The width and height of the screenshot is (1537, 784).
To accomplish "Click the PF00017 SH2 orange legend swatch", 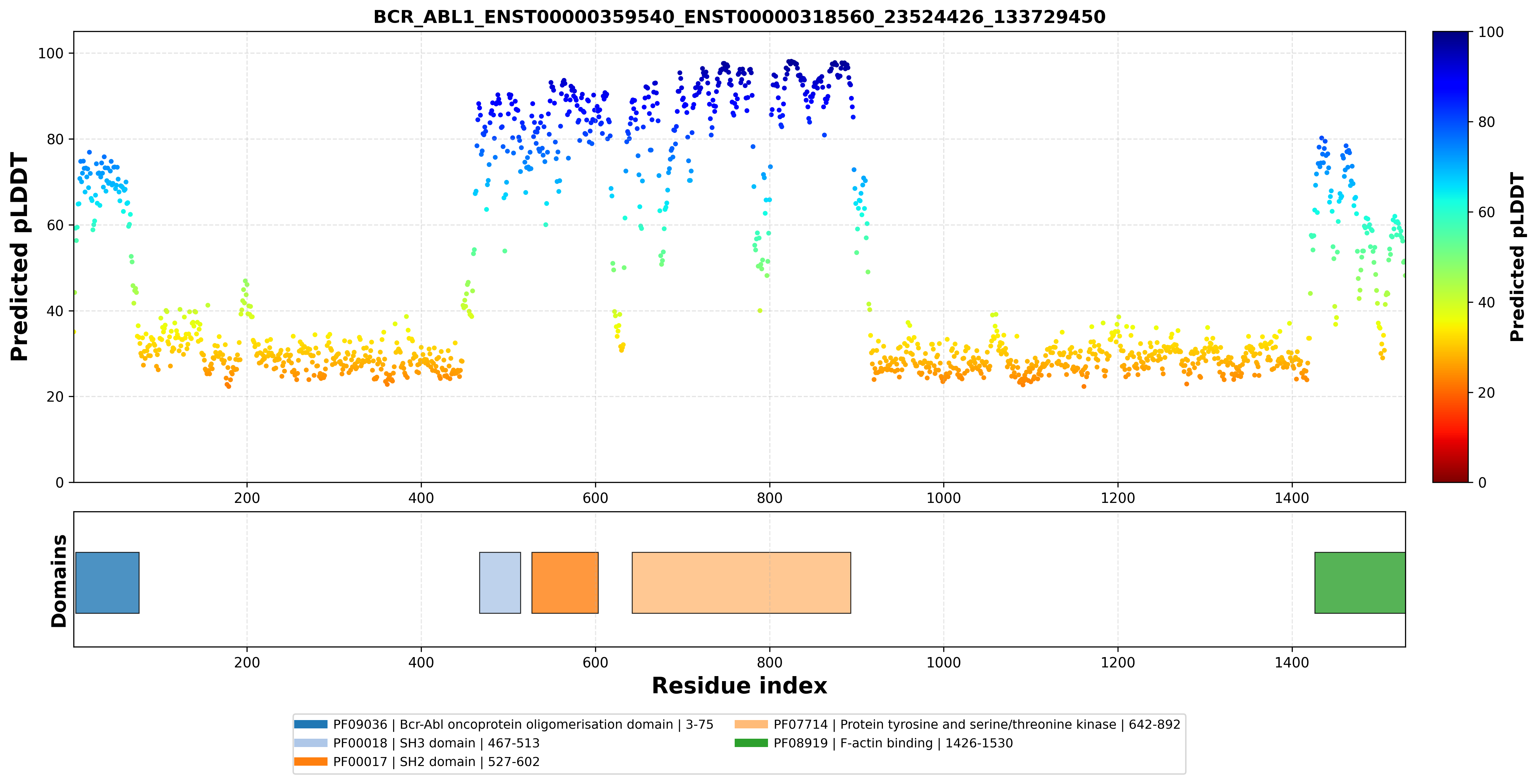I will (311, 761).
